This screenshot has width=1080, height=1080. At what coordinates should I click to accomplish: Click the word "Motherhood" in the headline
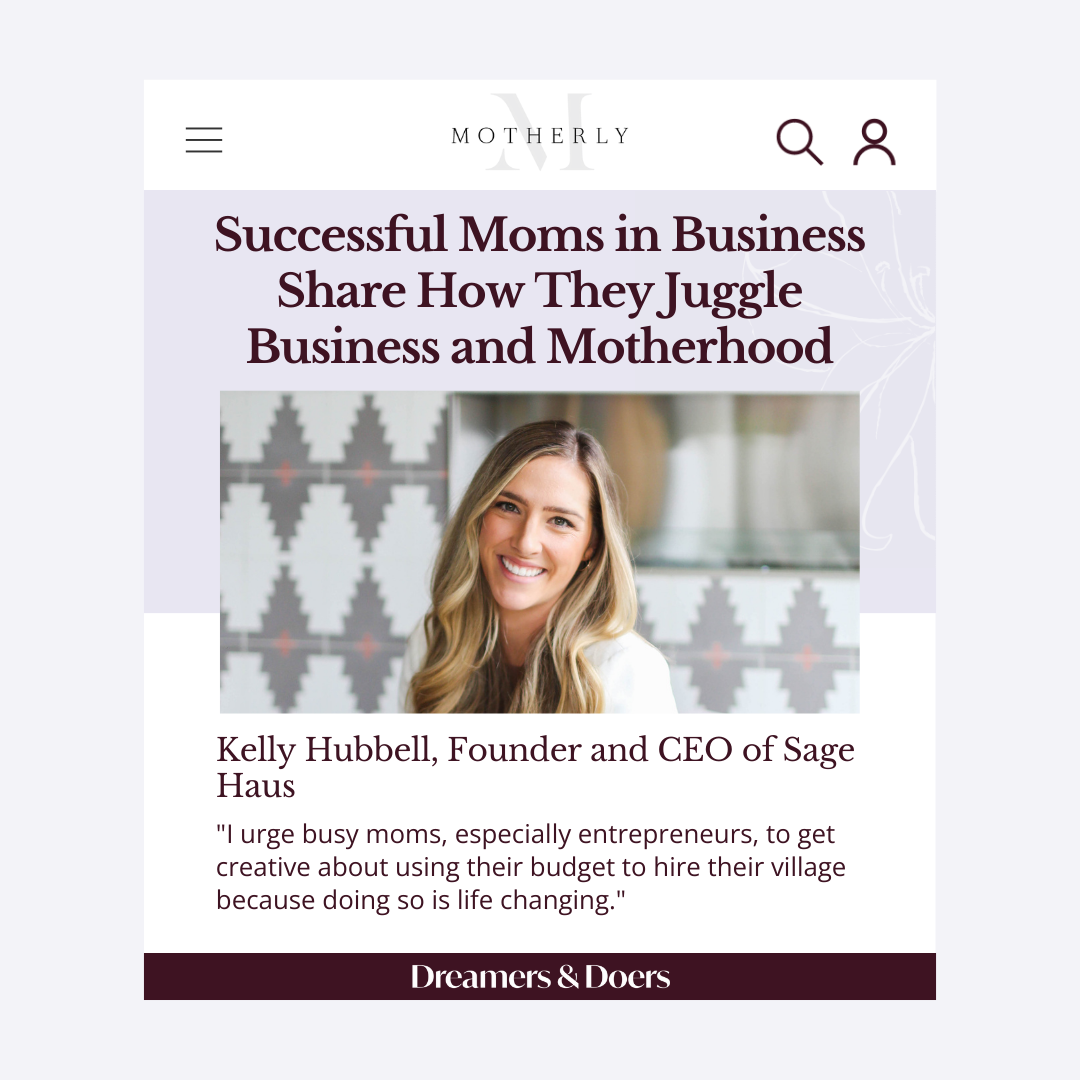coord(690,347)
